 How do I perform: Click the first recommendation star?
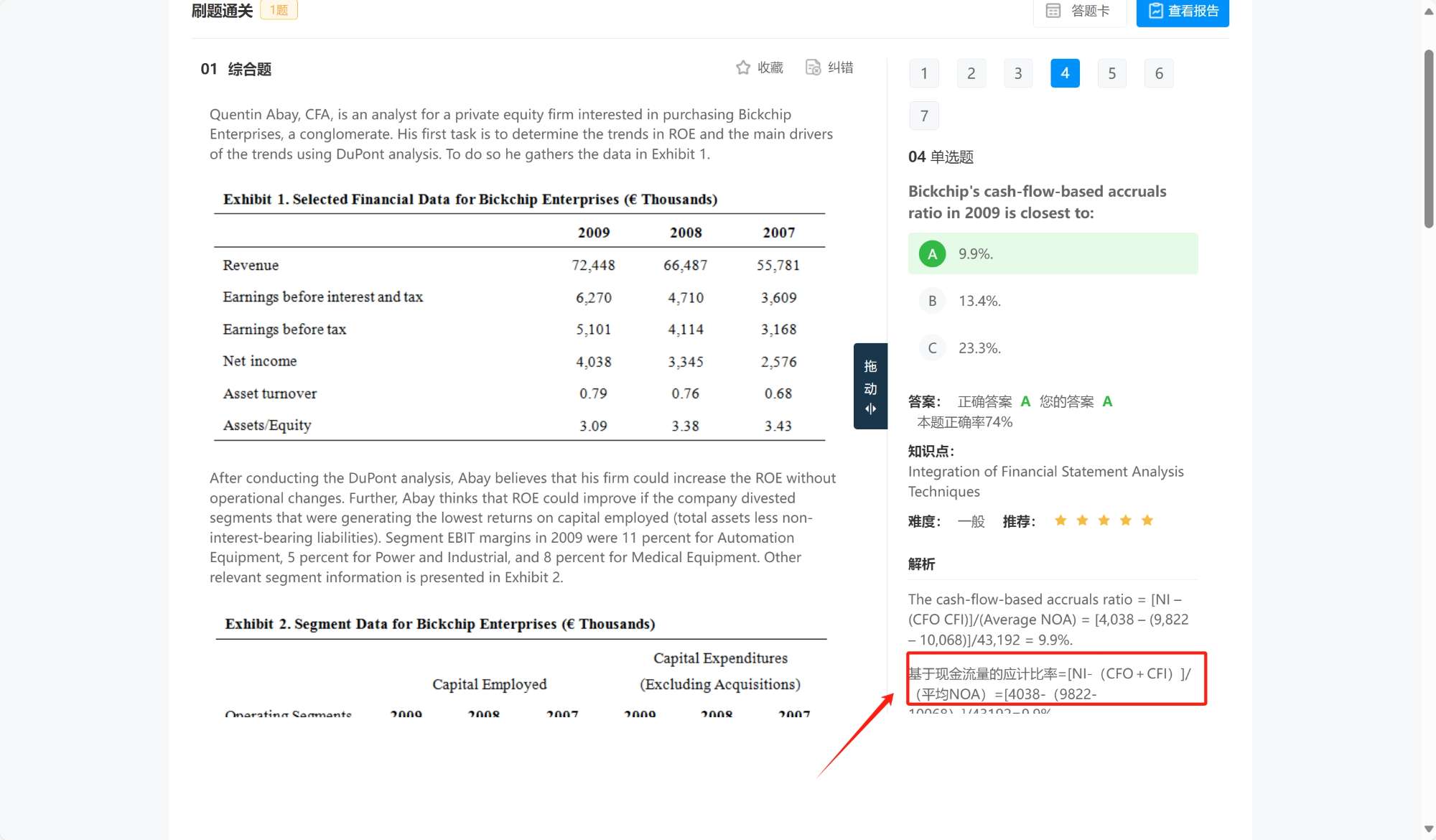tap(1060, 521)
